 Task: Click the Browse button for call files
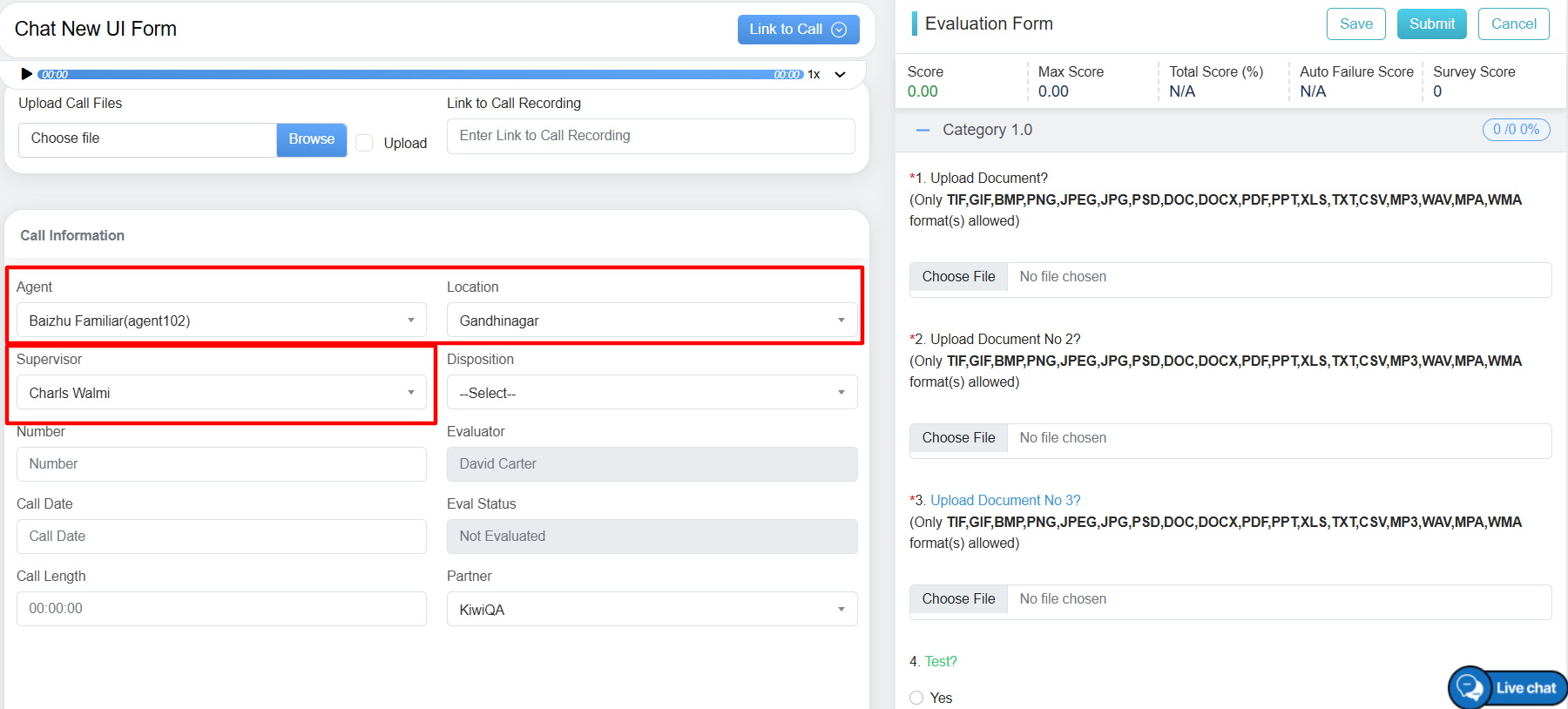pyautogui.click(x=311, y=139)
